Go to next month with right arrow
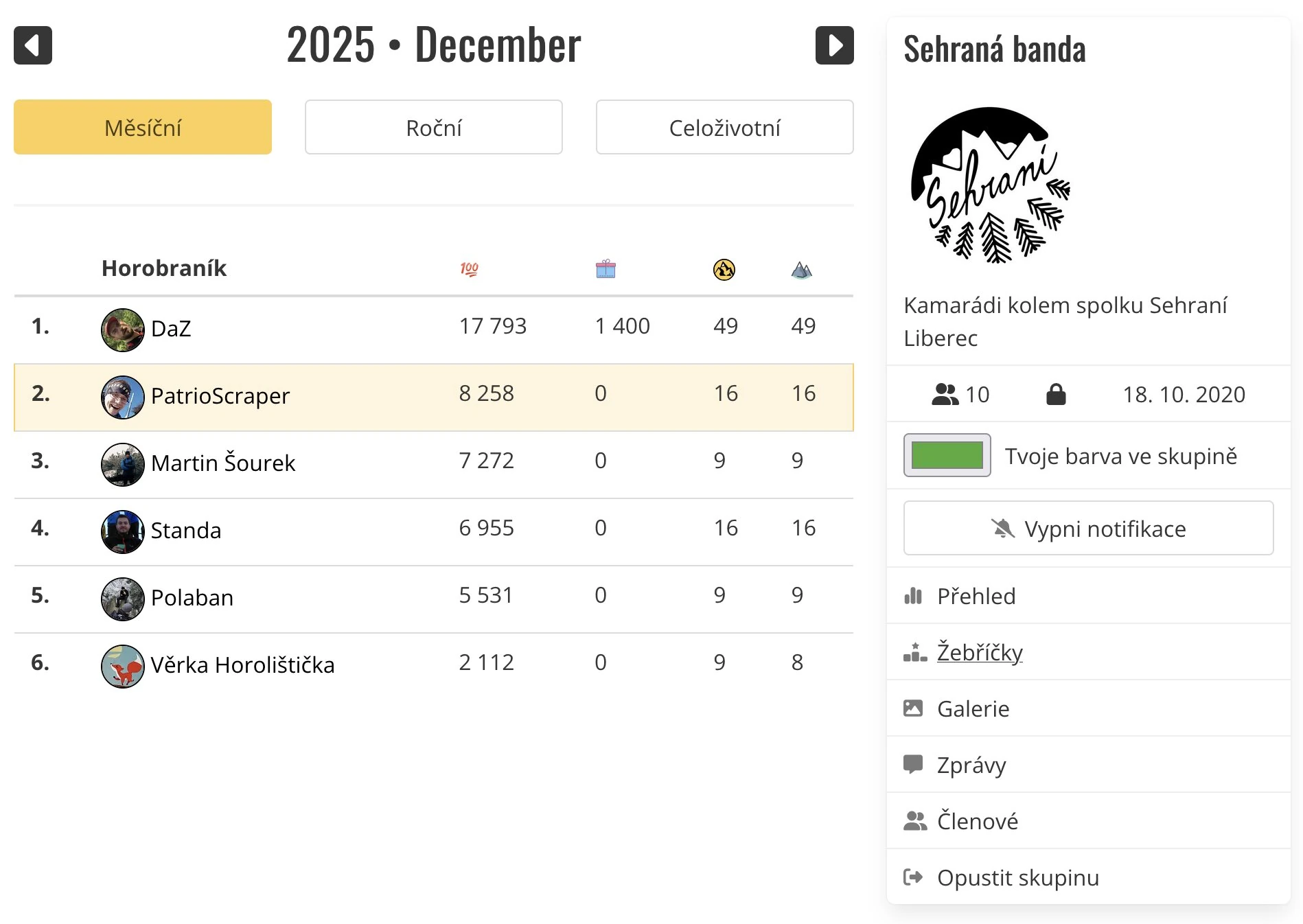The width and height of the screenshot is (1303, 924). [834, 45]
